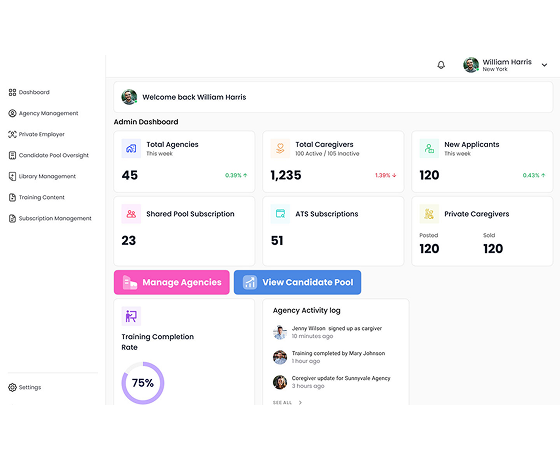This screenshot has height=460, width=560.
Task: Click the Total Agencies card icon
Action: (131, 148)
